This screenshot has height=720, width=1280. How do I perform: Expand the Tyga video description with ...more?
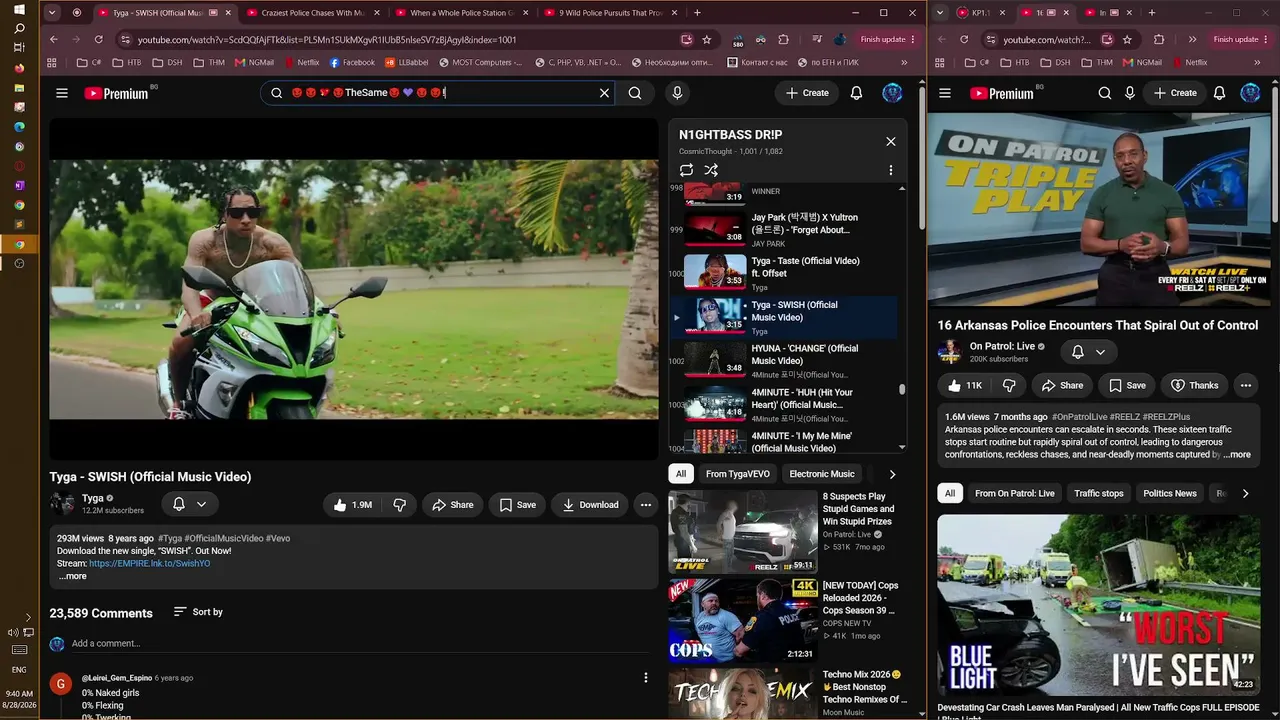73,576
